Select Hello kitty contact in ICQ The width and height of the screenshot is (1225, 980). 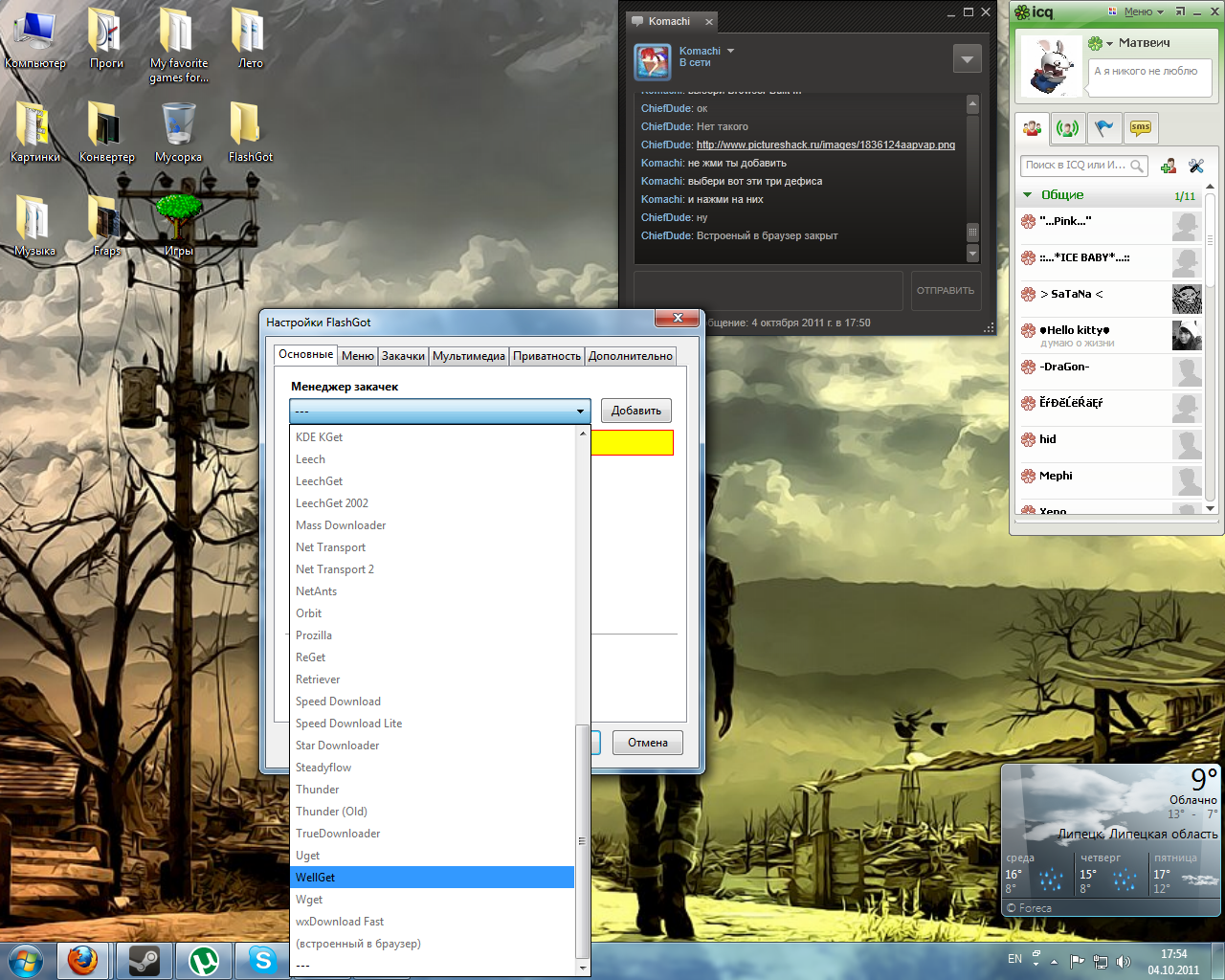pos(1110,335)
